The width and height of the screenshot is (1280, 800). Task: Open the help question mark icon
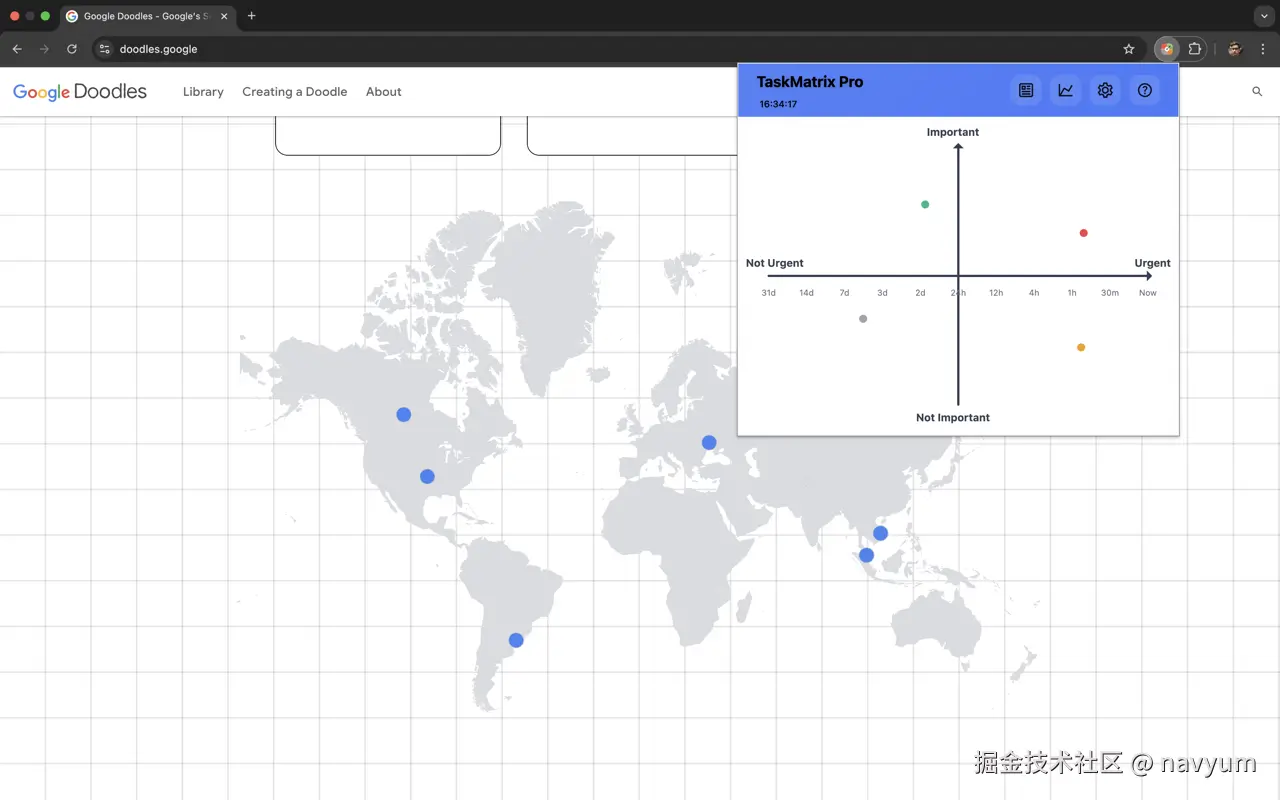click(1145, 90)
